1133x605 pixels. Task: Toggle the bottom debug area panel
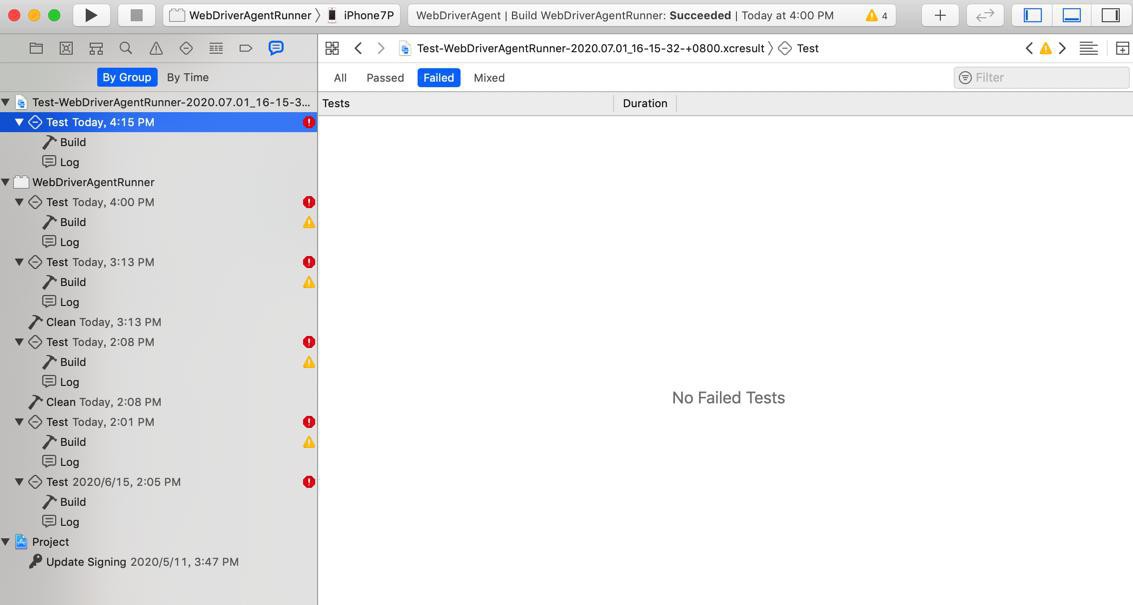1072,15
